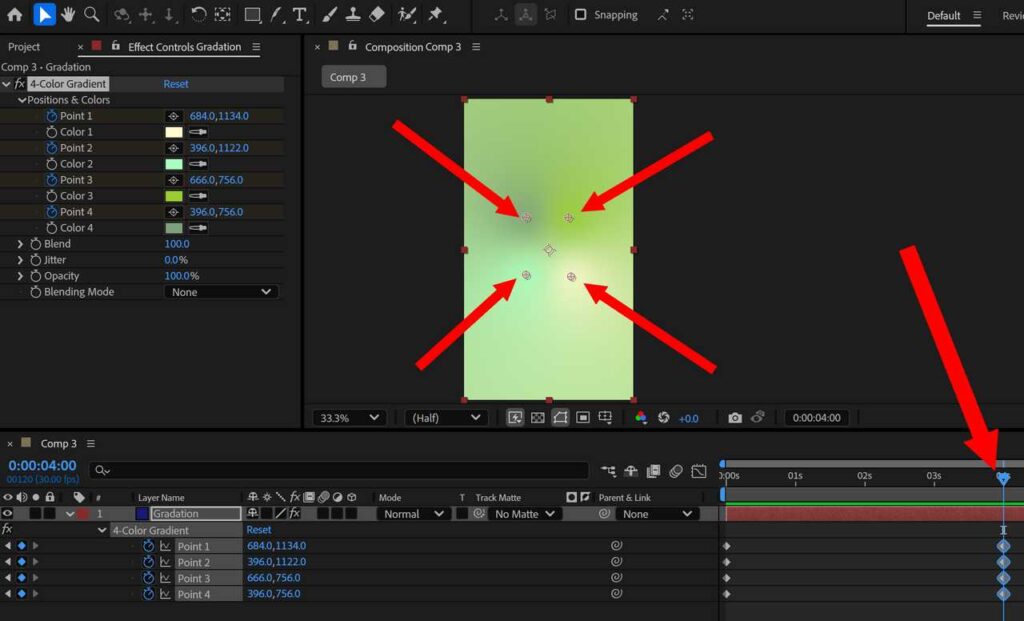Click timeline current time 0:00:04:00

coord(42,466)
